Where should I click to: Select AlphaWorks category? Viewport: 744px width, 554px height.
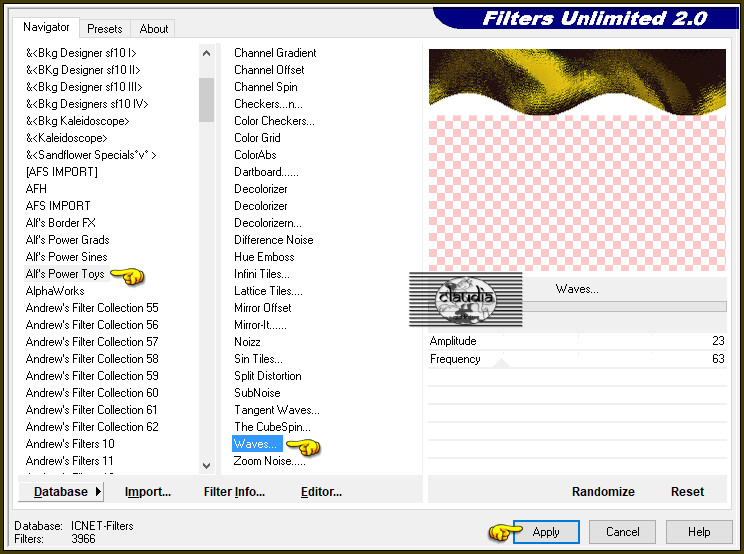55,291
